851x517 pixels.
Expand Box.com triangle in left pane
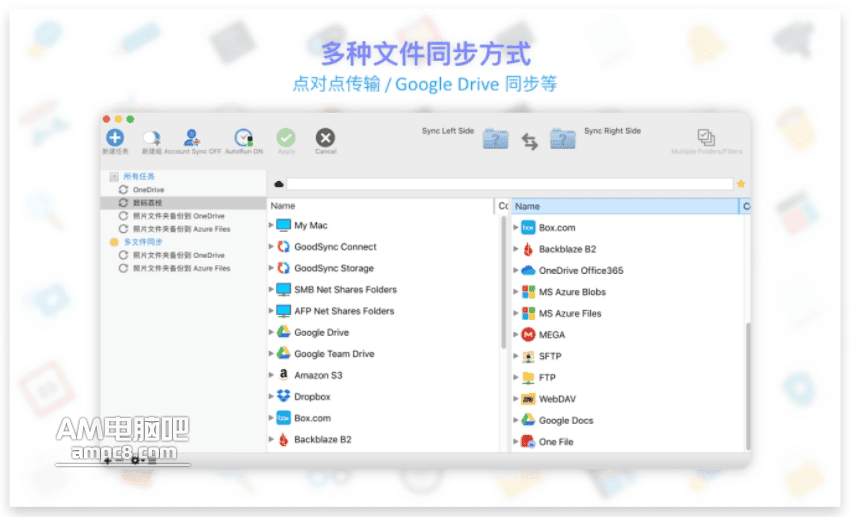271,418
